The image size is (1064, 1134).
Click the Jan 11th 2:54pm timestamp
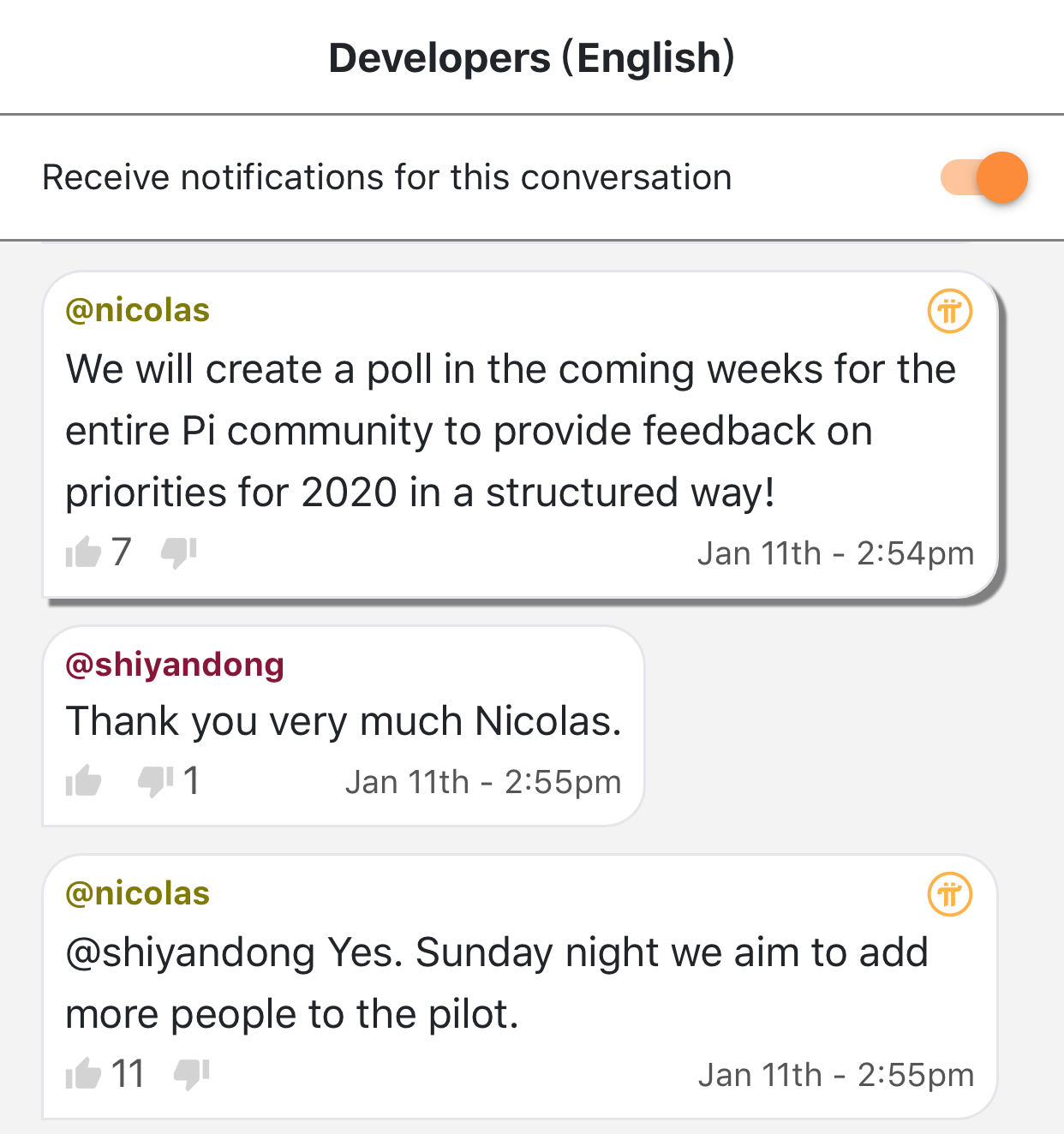coord(835,554)
